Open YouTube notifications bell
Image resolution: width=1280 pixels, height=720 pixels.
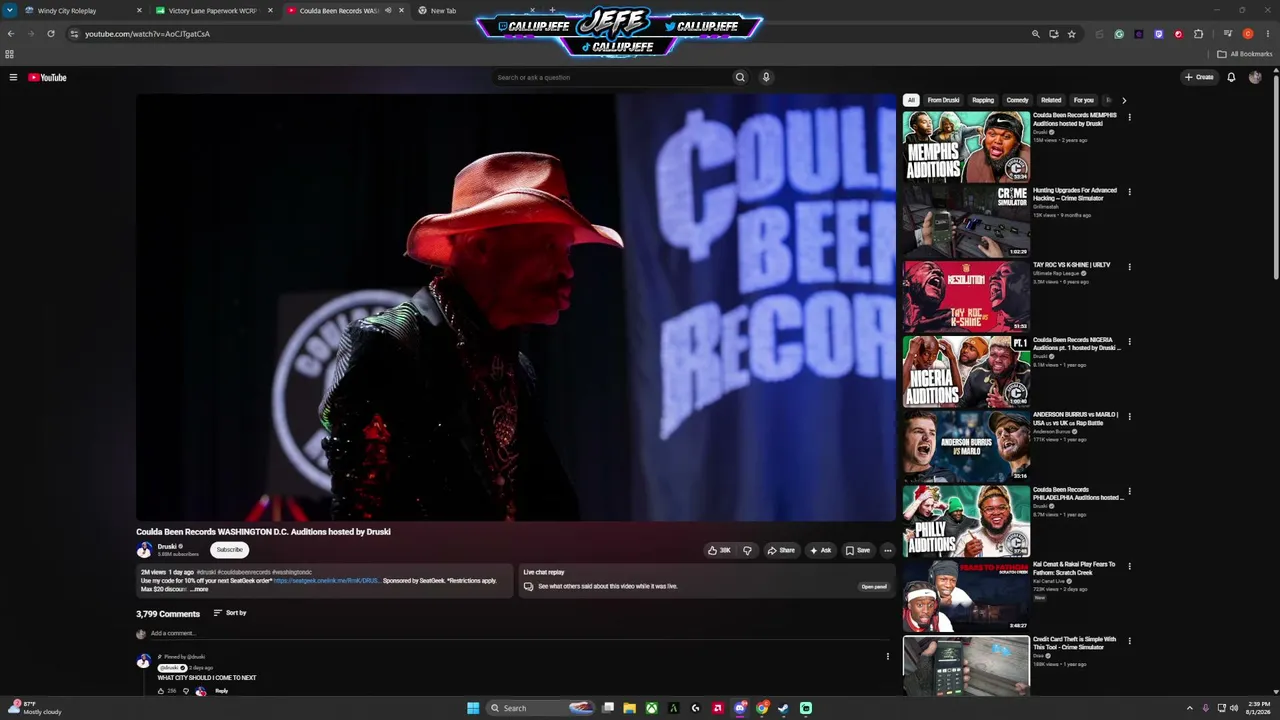coord(1231,77)
